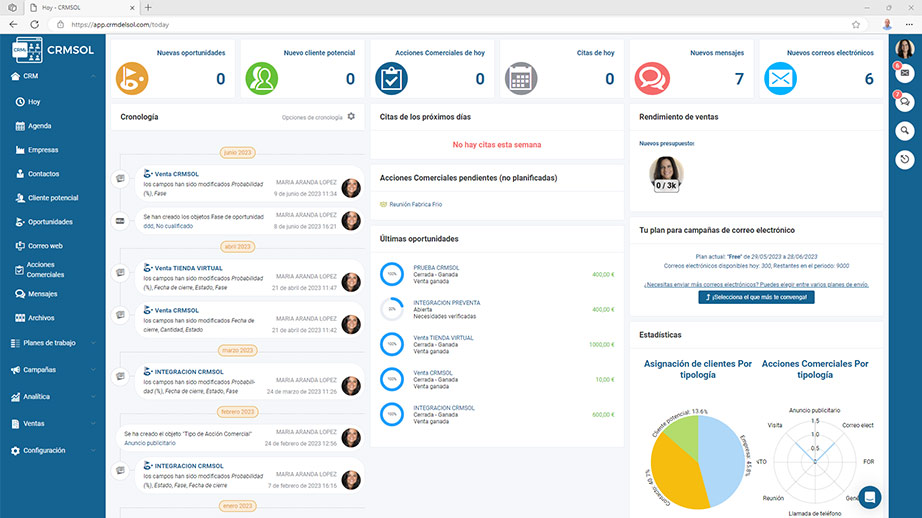
Task: Go to Oportunidades in the sidebar
Action: click(x=50, y=222)
